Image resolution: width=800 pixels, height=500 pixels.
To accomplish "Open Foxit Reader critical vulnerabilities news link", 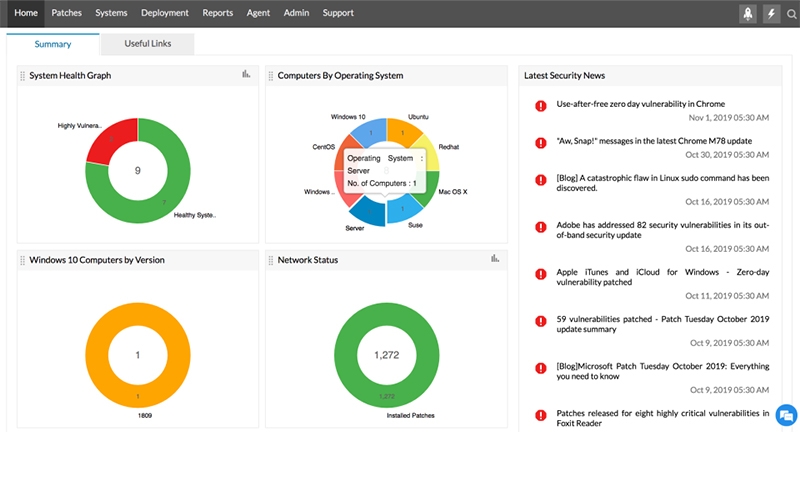I will pyautogui.click(x=662, y=418).
